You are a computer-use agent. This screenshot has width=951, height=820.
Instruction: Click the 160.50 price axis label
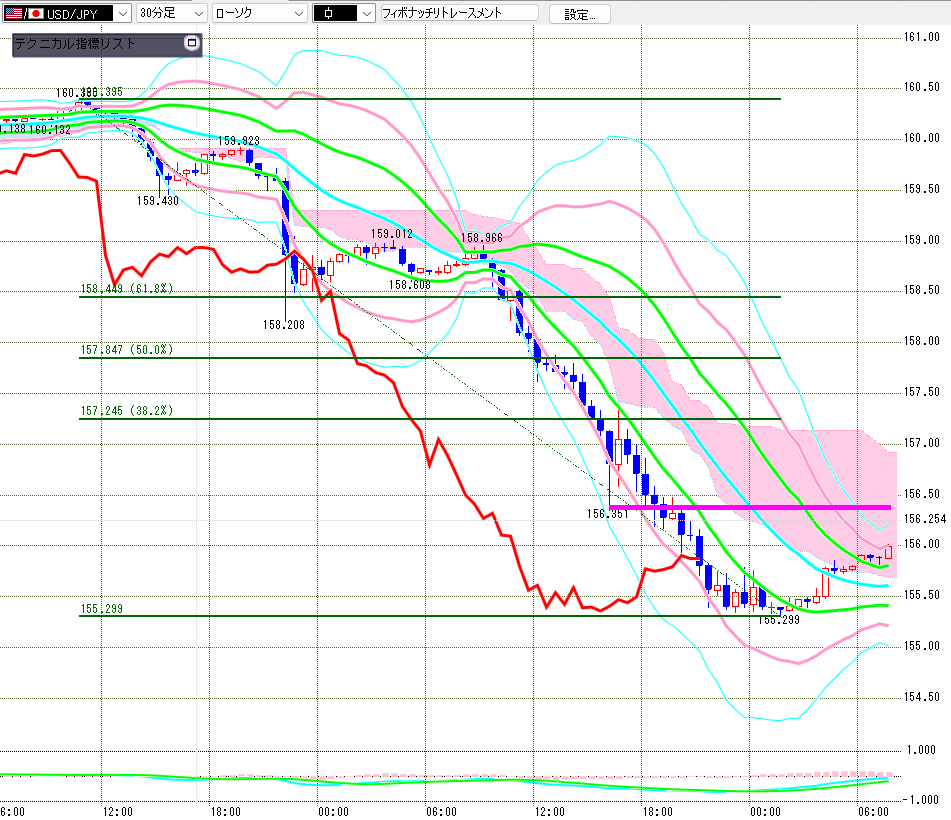pos(921,87)
